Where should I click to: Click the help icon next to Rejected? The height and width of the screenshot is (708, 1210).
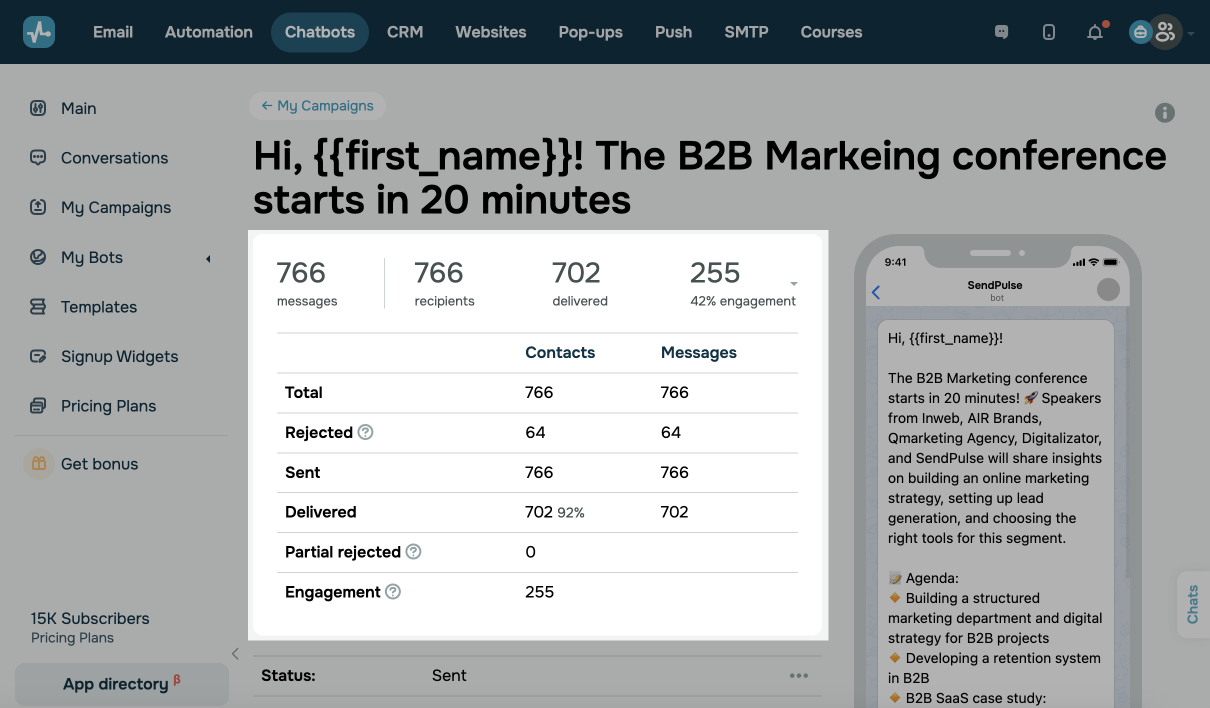(366, 432)
